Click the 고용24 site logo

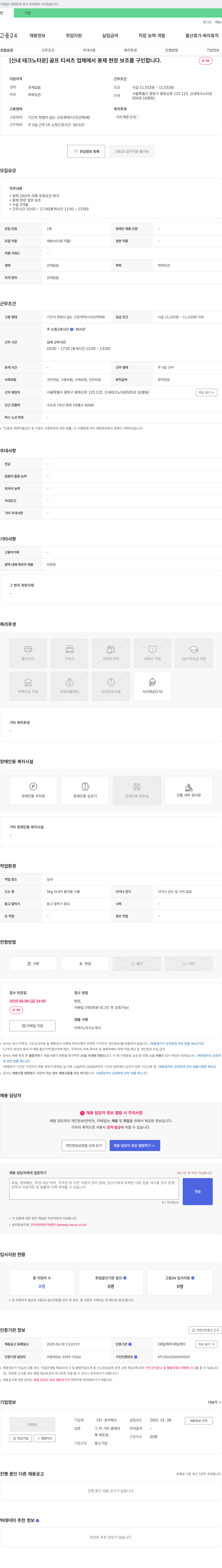click(x=9, y=36)
